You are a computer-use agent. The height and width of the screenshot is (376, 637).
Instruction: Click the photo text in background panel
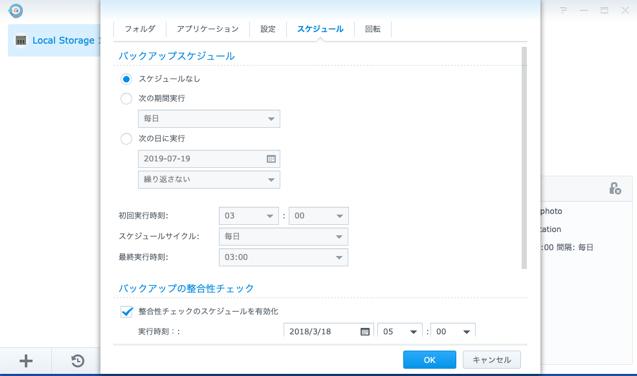click(x=551, y=211)
